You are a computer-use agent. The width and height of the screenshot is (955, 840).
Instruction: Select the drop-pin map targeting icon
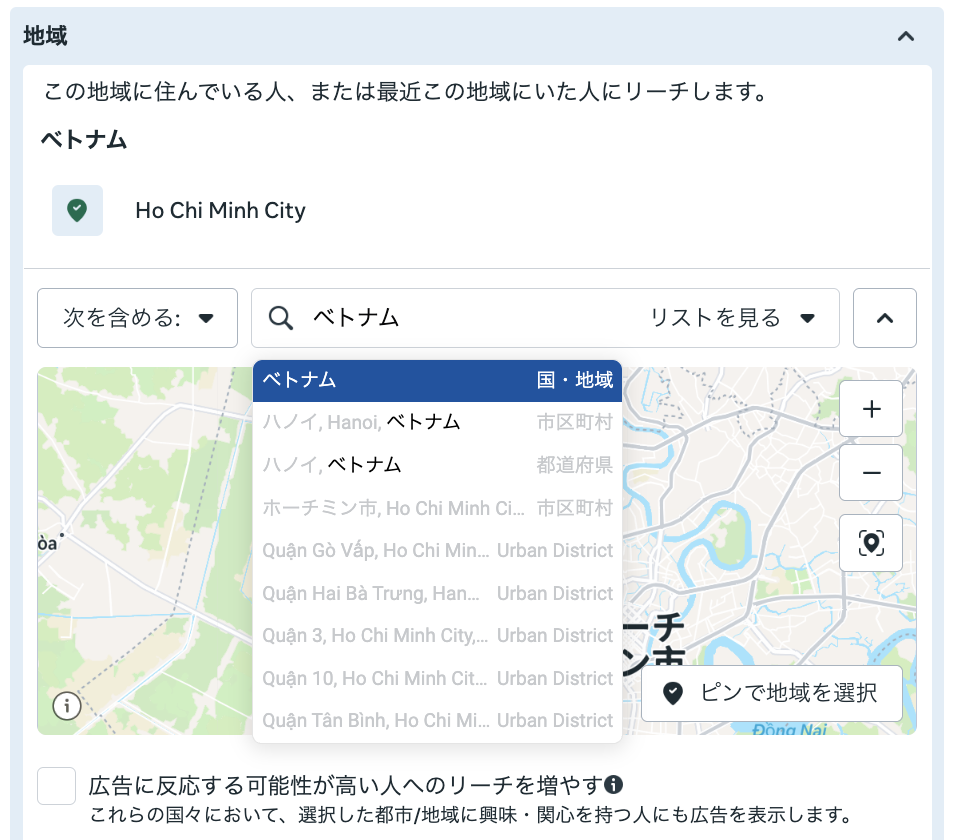click(x=870, y=543)
